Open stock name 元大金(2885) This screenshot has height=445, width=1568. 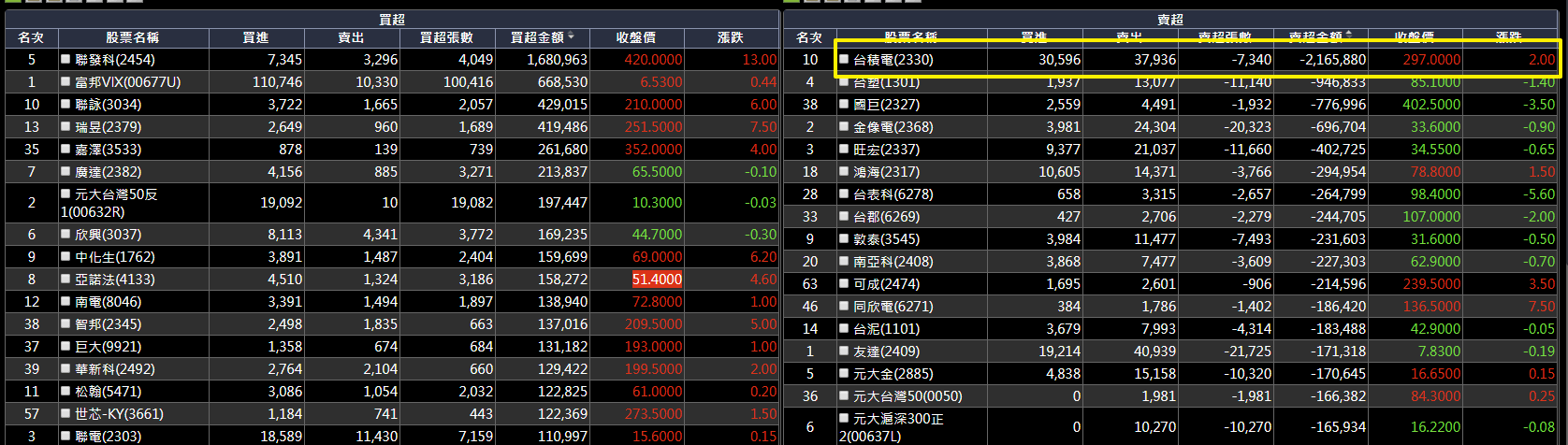[x=892, y=374]
